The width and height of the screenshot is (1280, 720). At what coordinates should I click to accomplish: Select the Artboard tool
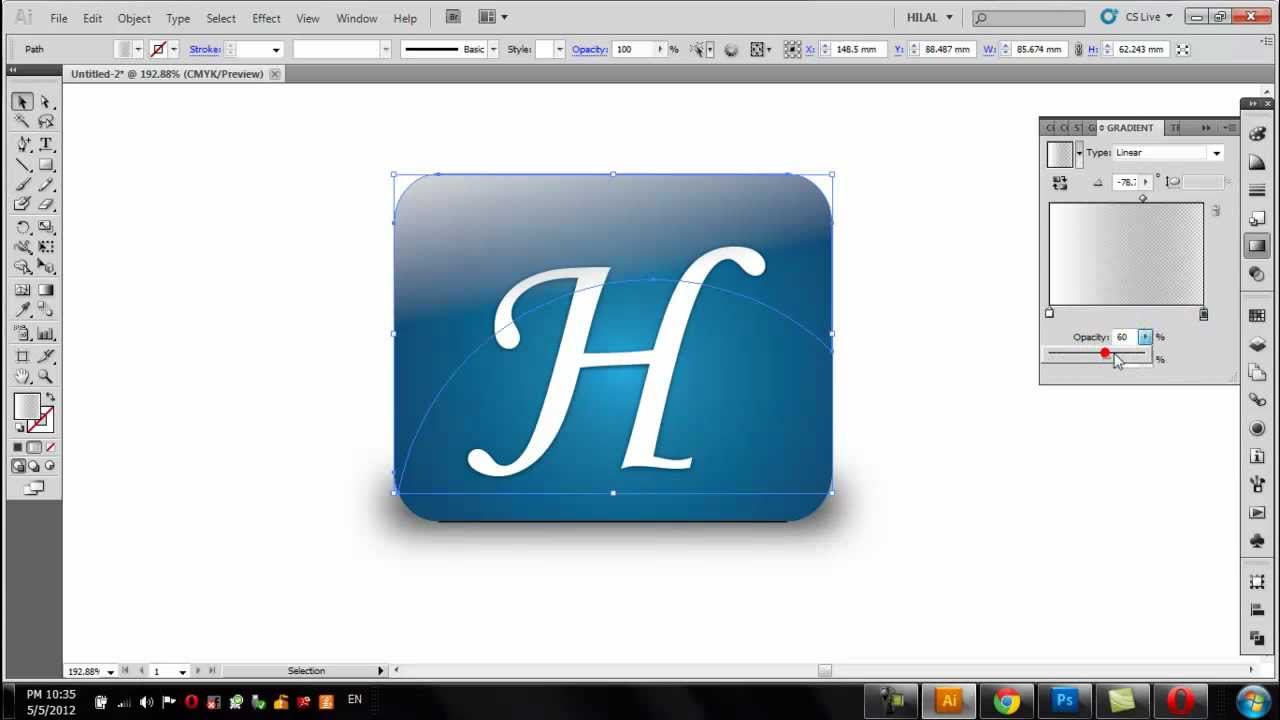click(23, 356)
